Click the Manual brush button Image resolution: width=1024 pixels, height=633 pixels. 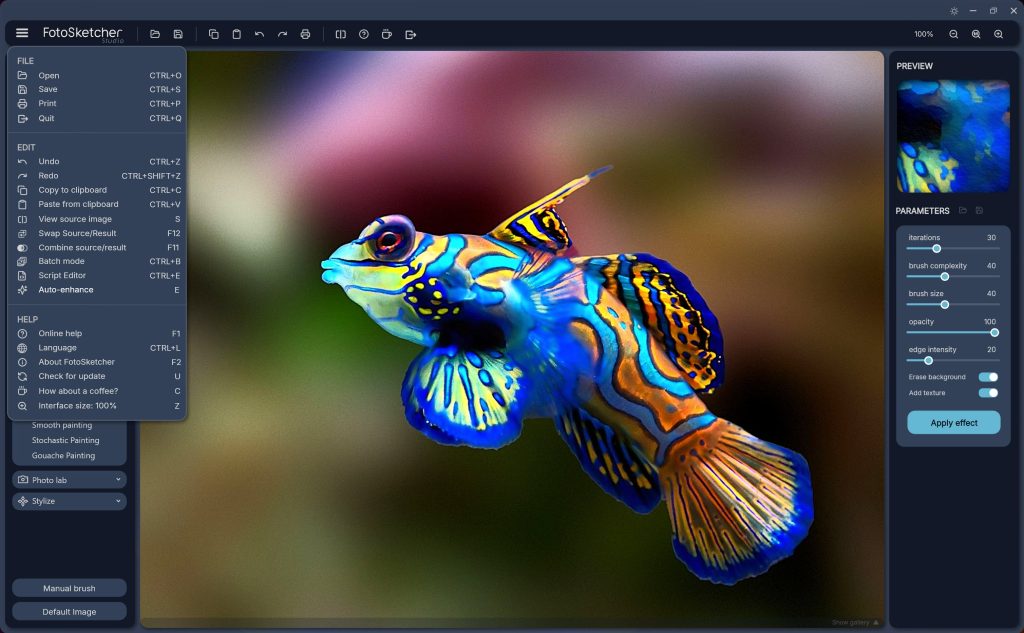(x=69, y=588)
